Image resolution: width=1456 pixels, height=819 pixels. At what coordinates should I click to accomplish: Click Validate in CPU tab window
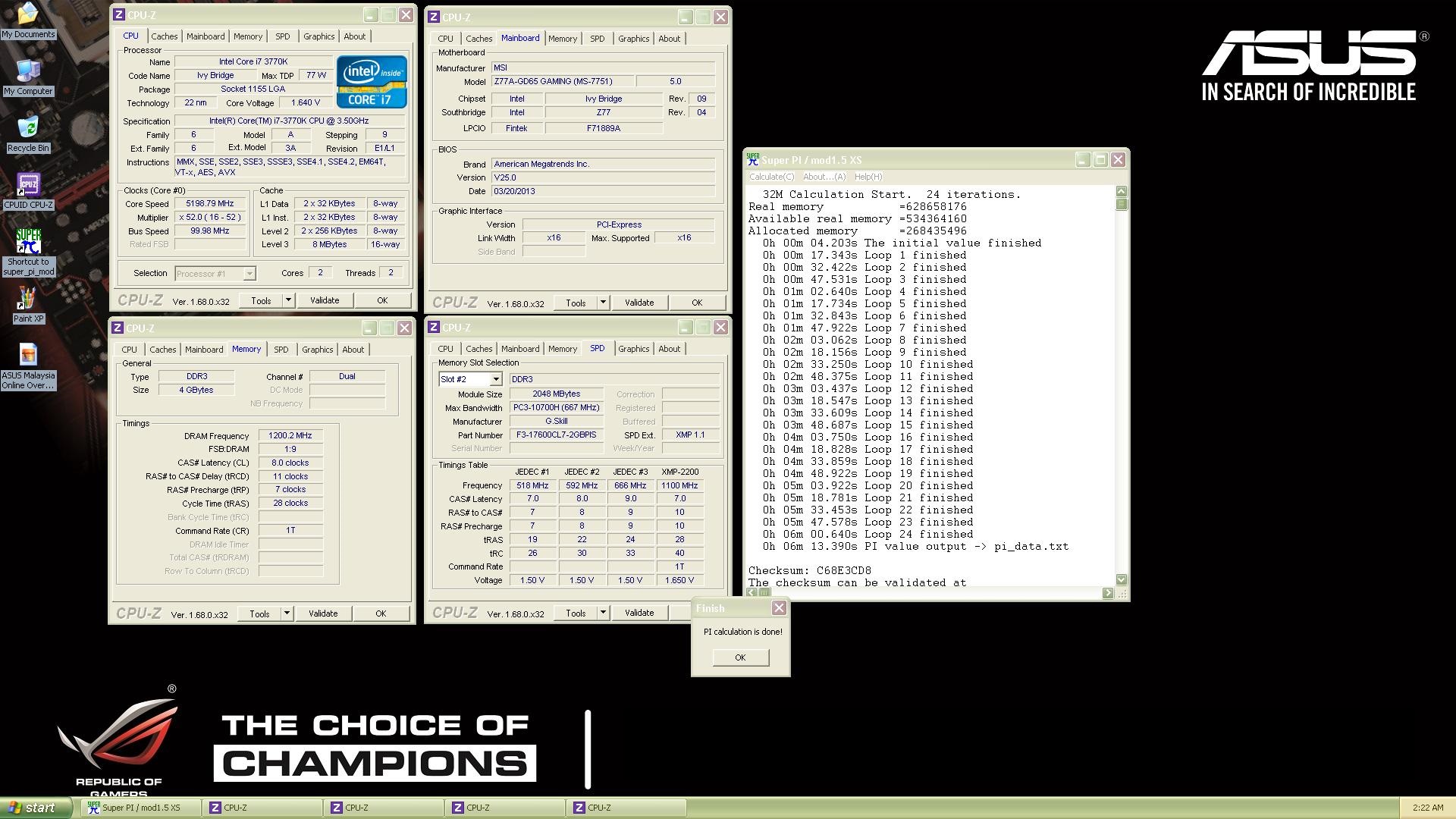pyautogui.click(x=325, y=300)
